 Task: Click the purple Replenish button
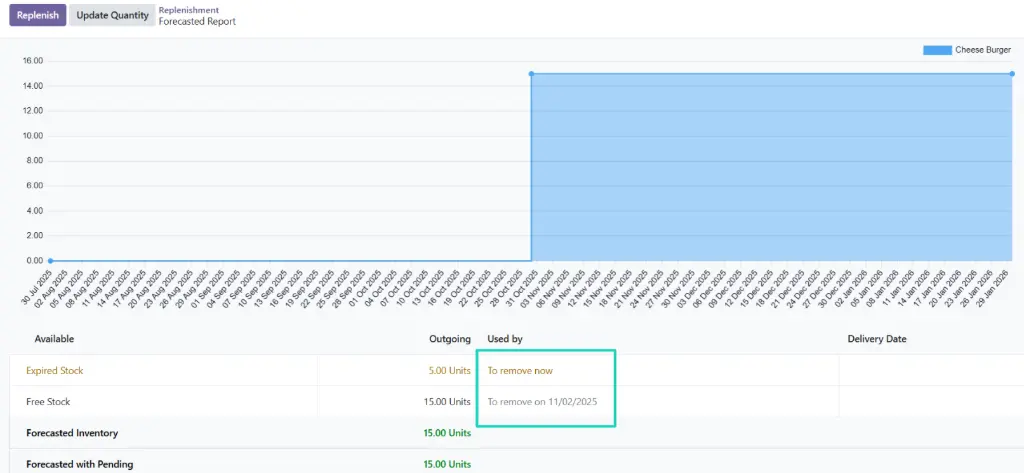(x=37, y=15)
